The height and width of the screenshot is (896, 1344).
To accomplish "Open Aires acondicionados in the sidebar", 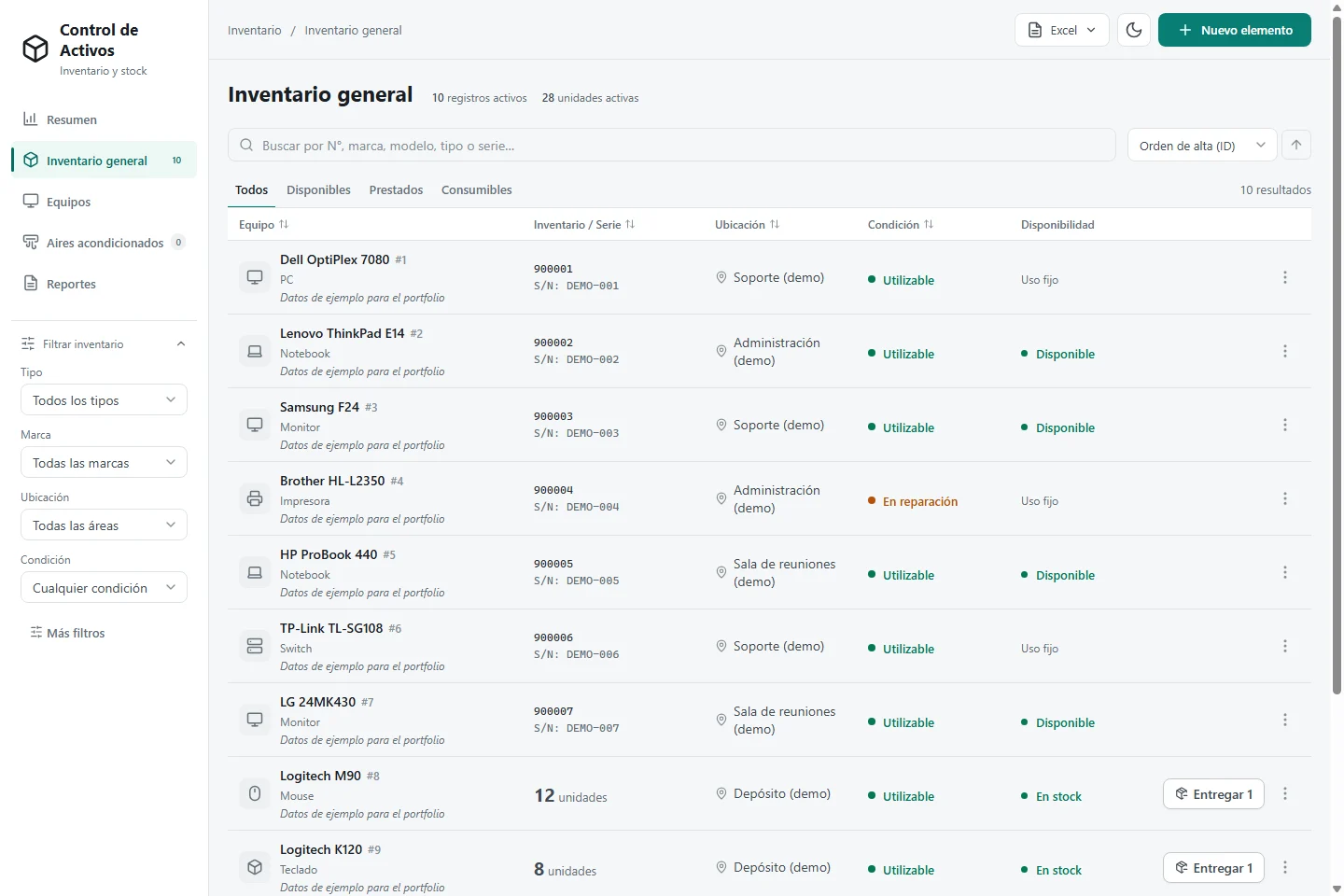I will click(x=104, y=243).
